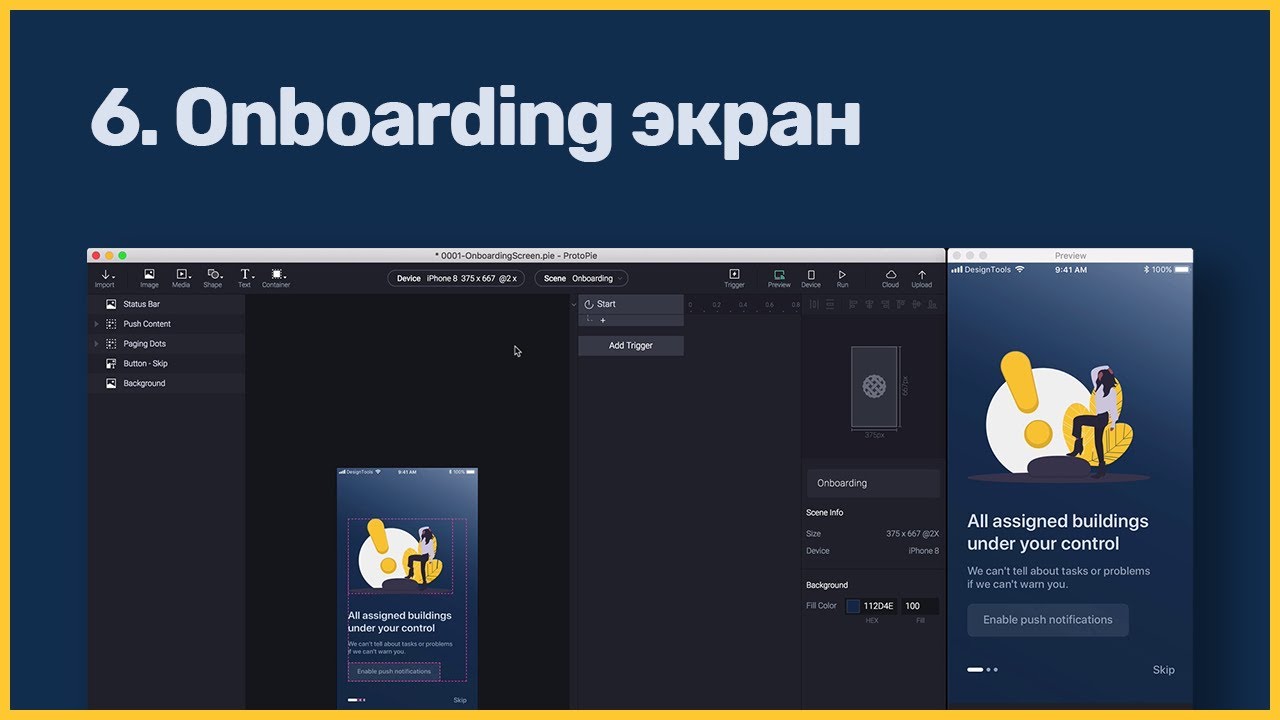Click Skip on the canvas artboard
Viewport: 1280px width, 720px height.
460,700
